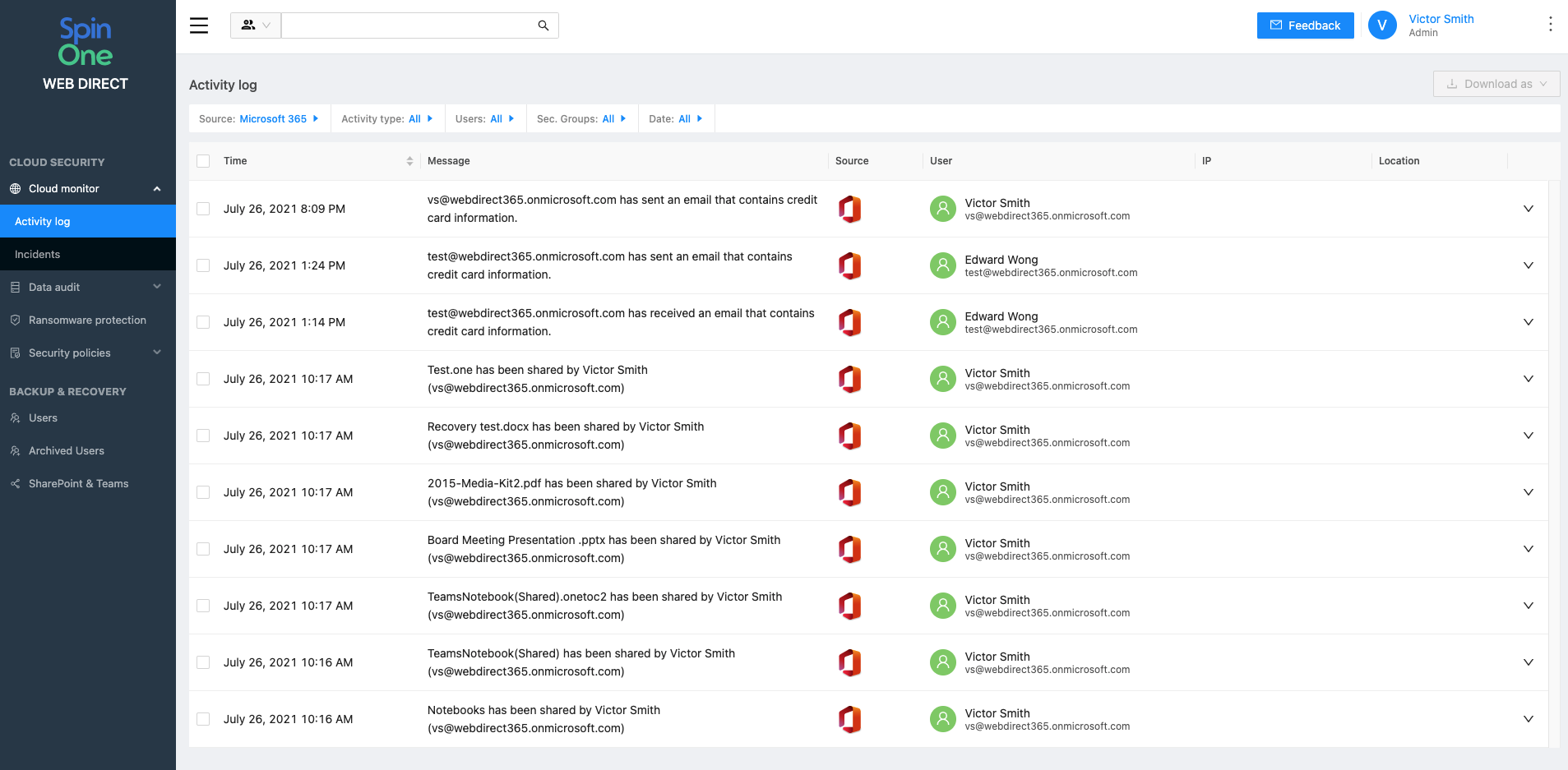This screenshot has width=1568, height=770.
Task: Click the hamburger menu icon
Action: [199, 25]
